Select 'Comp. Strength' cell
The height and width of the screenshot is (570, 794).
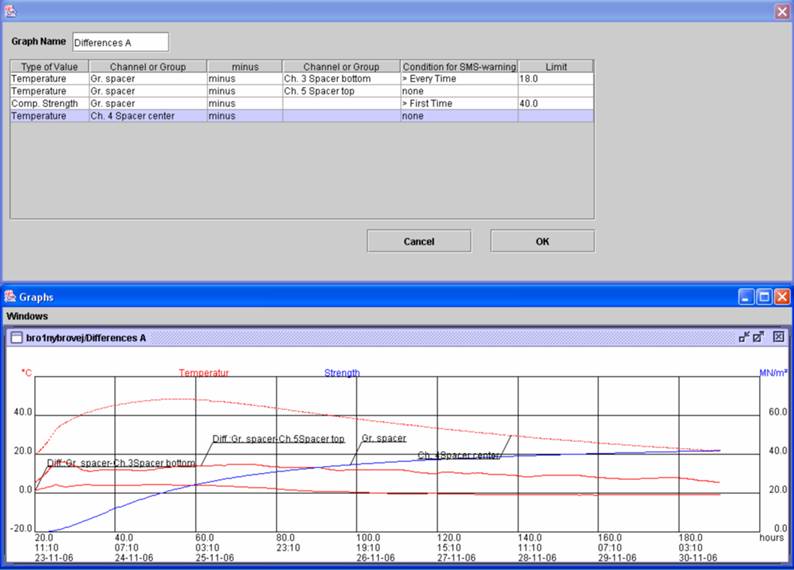click(49, 103)
